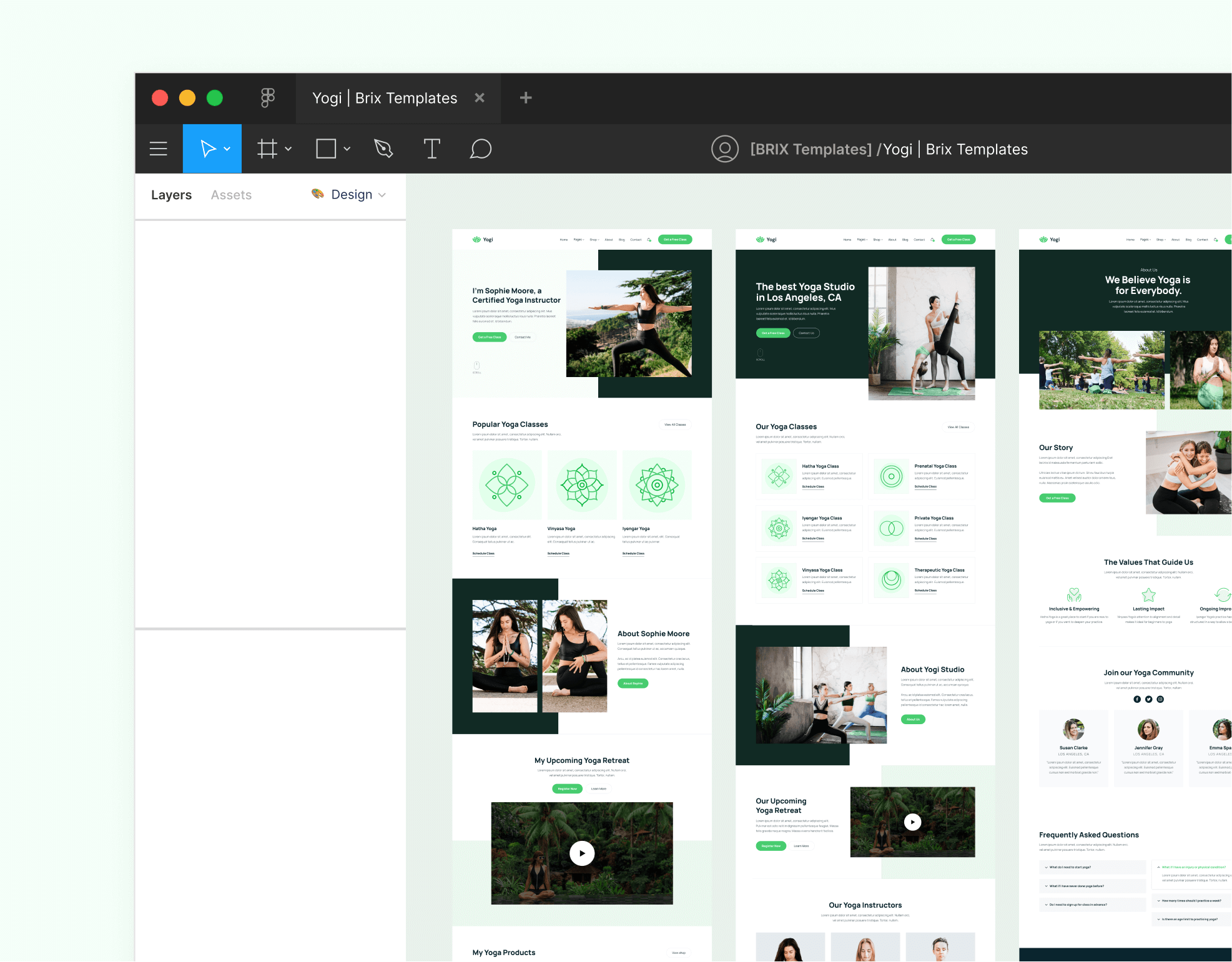The image size is (1232, 962).
Task: Click the Inclusive & Empowering value icon
Action: point(1074,595)
